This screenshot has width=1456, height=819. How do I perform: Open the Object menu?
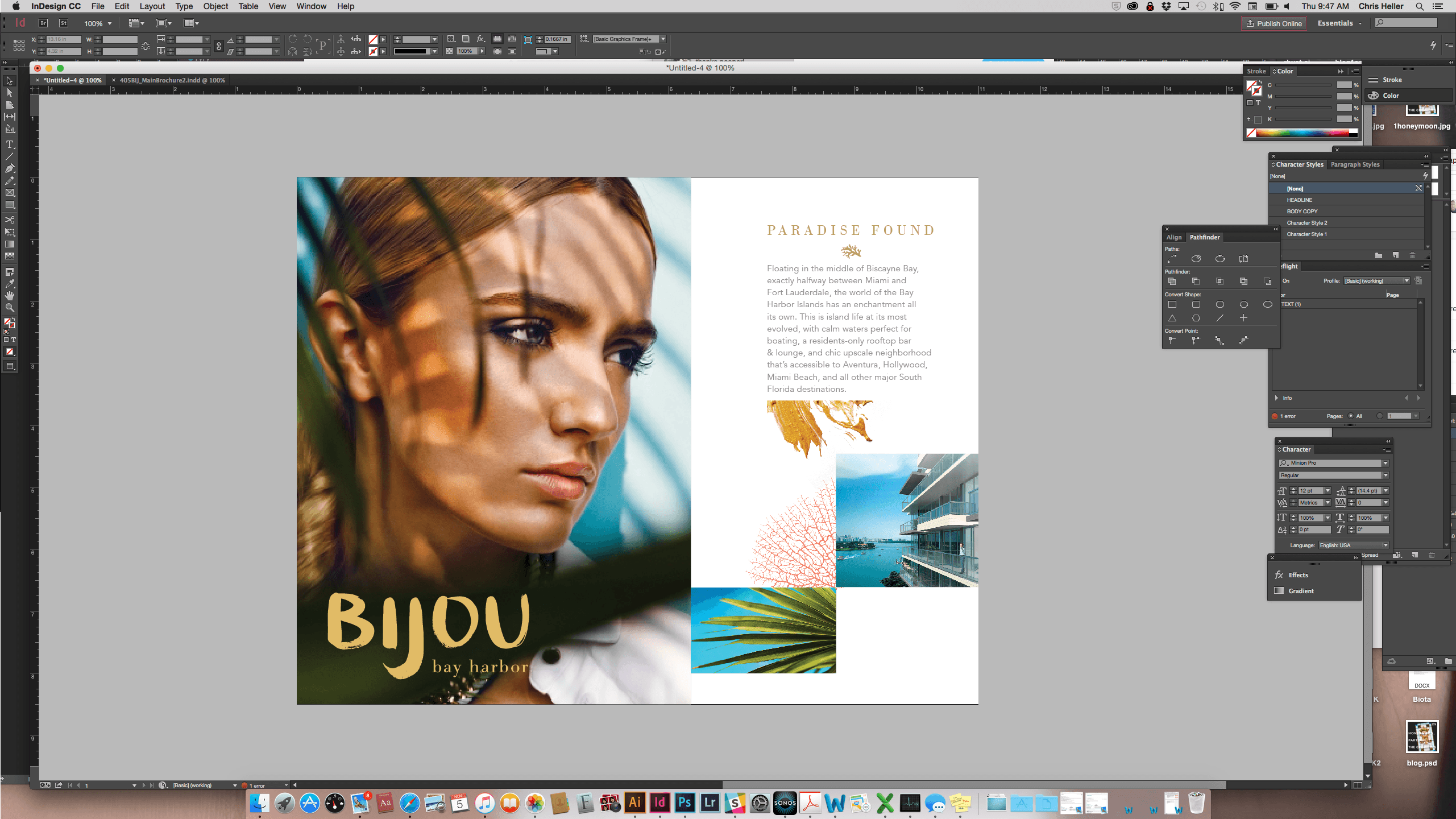(215, 6)
